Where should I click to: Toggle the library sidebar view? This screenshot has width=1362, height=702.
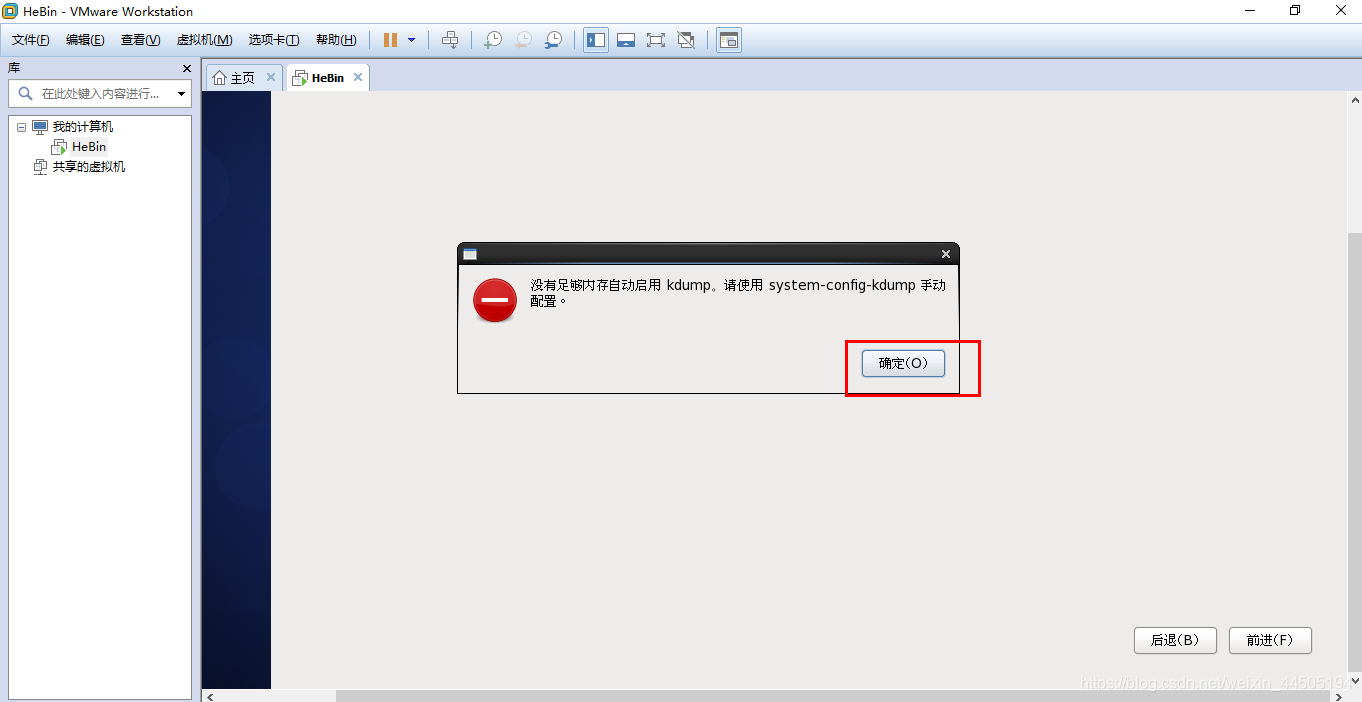[596, 40]
